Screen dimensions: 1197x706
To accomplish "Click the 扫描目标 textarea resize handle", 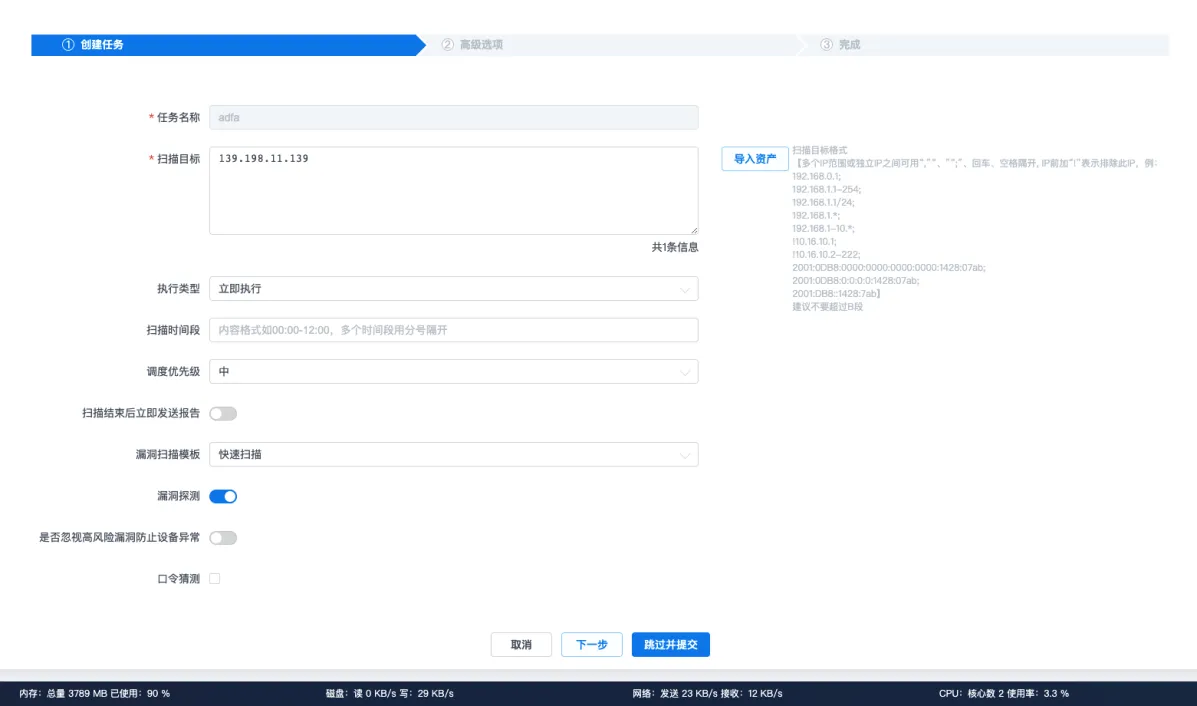I will (x=693, y=230).
